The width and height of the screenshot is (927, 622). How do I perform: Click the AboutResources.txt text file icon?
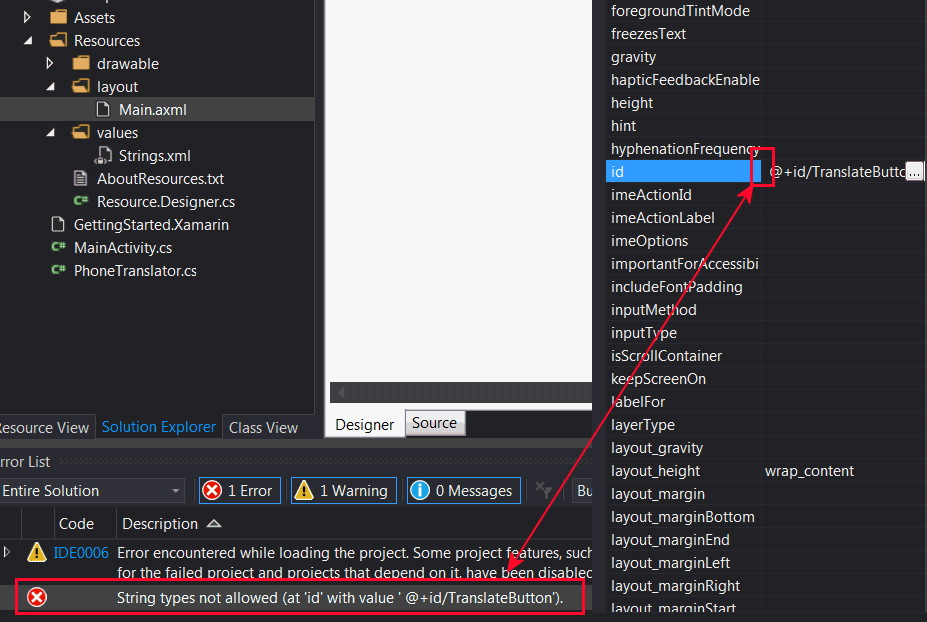click(80, 178)
